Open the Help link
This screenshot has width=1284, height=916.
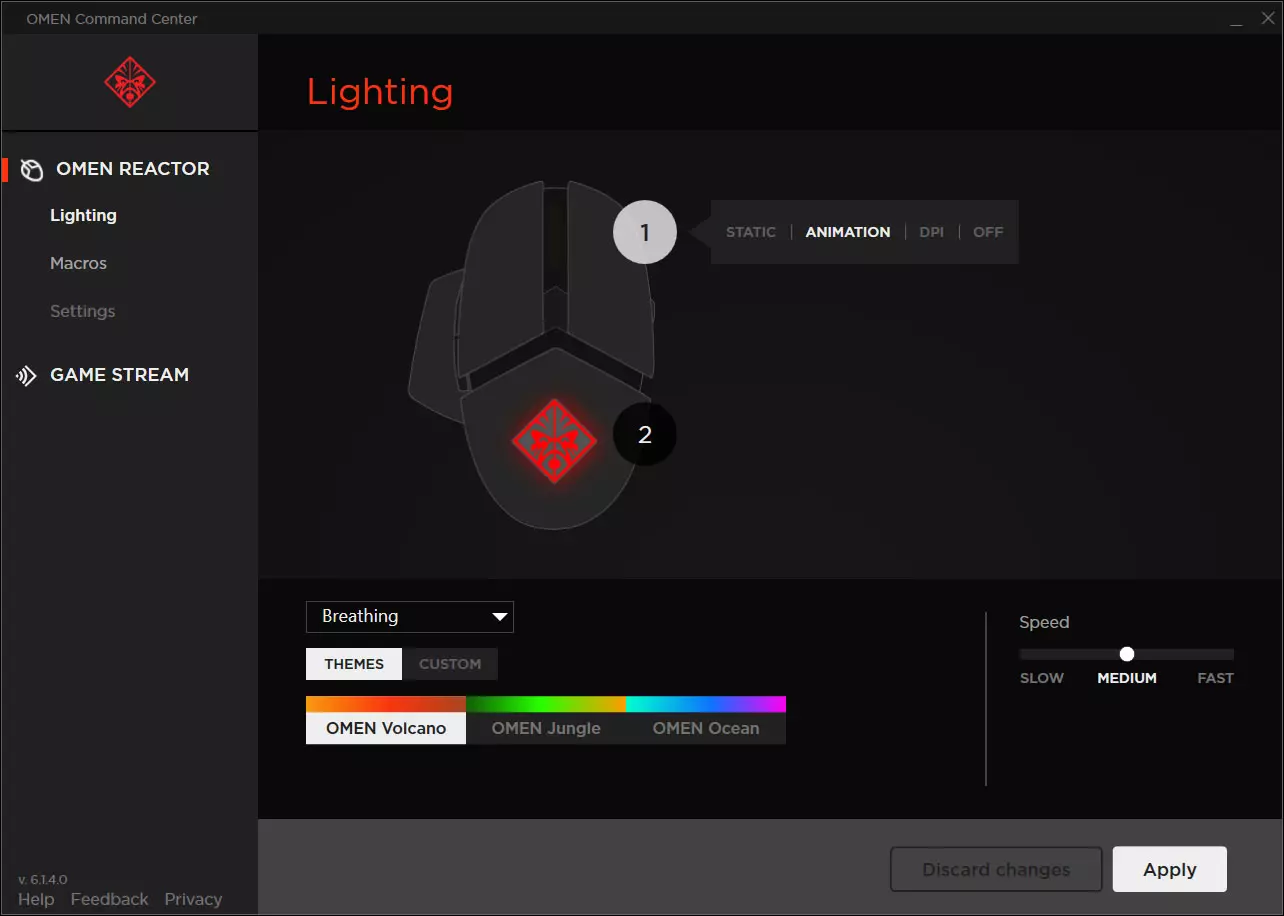(x=36, y=899)
